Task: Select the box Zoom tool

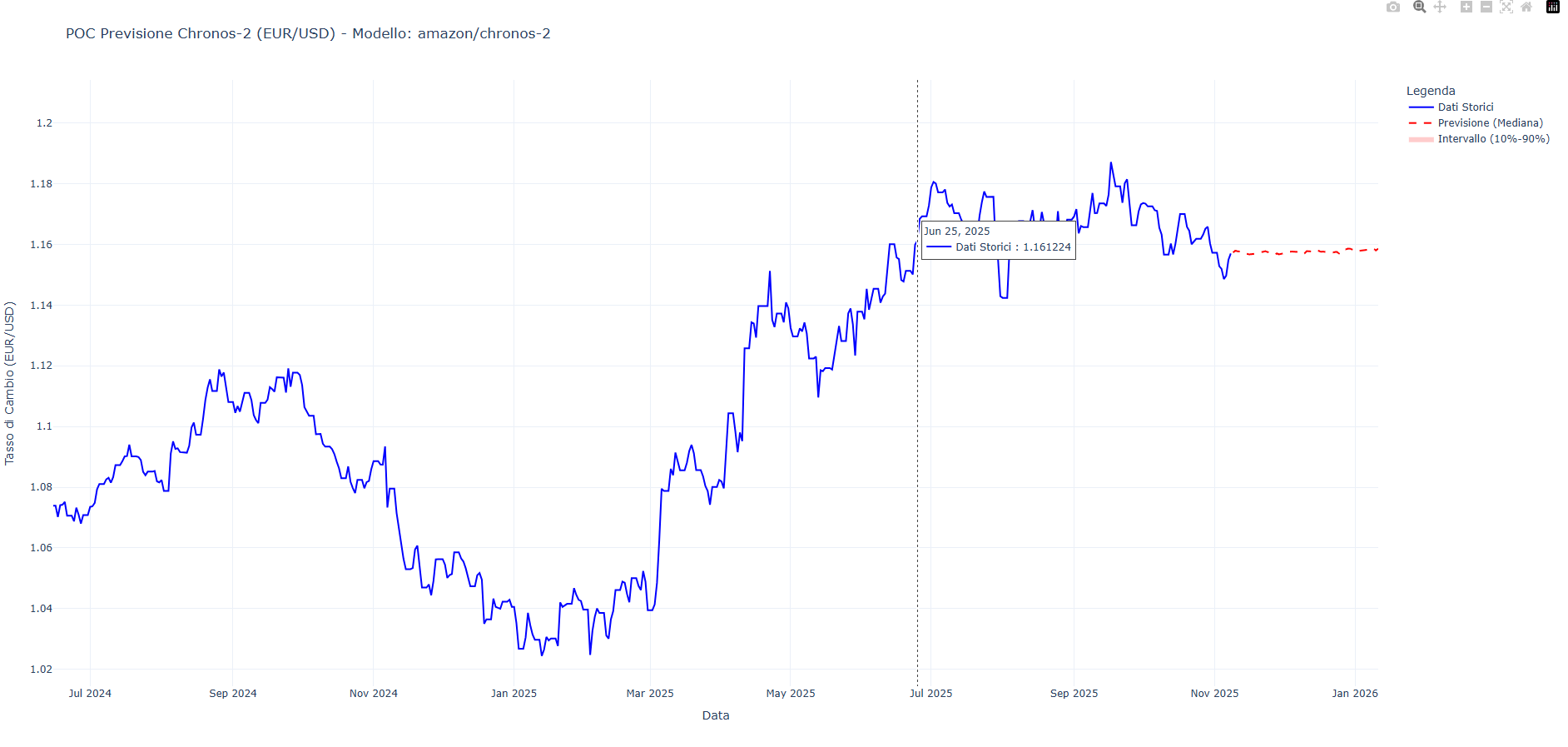Action: pyautogui.click(x=1420, y=7)
